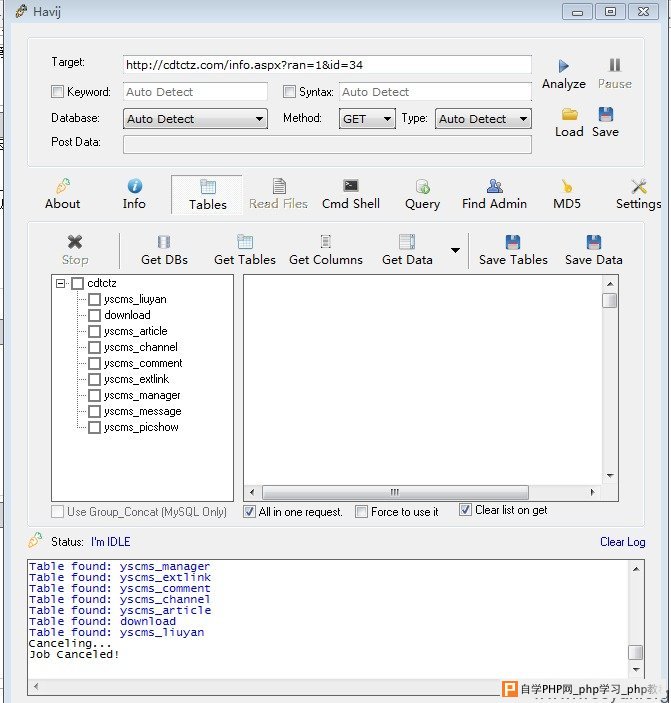Select the yscms_channel table row
Image resolution: width=671 pixels, height=703 pixels.
[141, 347]
